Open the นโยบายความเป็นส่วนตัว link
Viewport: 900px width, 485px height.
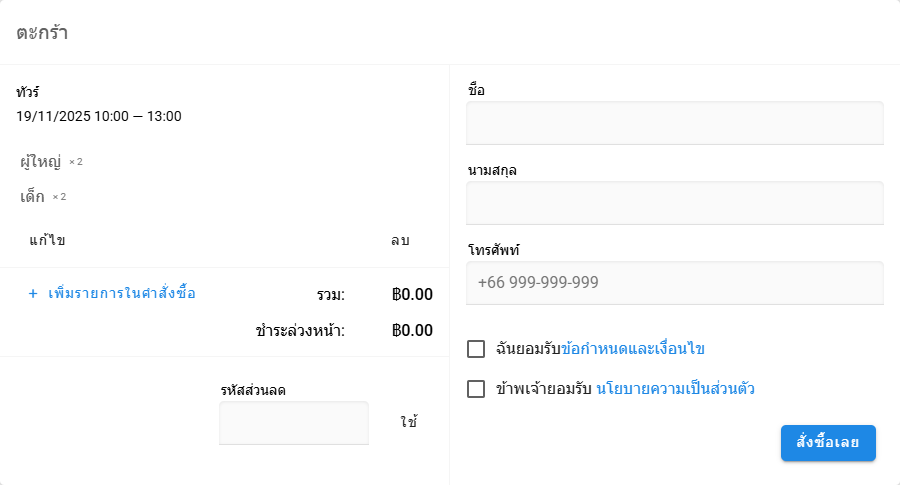pos(675,389)
